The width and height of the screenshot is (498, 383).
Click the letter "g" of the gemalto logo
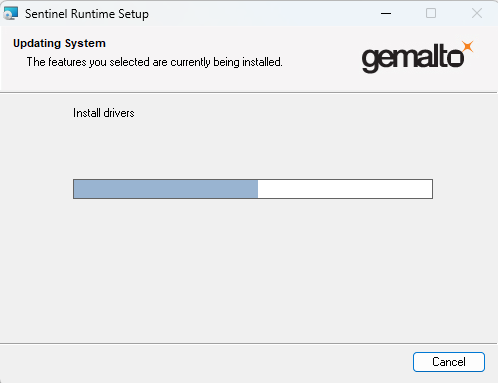coord(370,60)
